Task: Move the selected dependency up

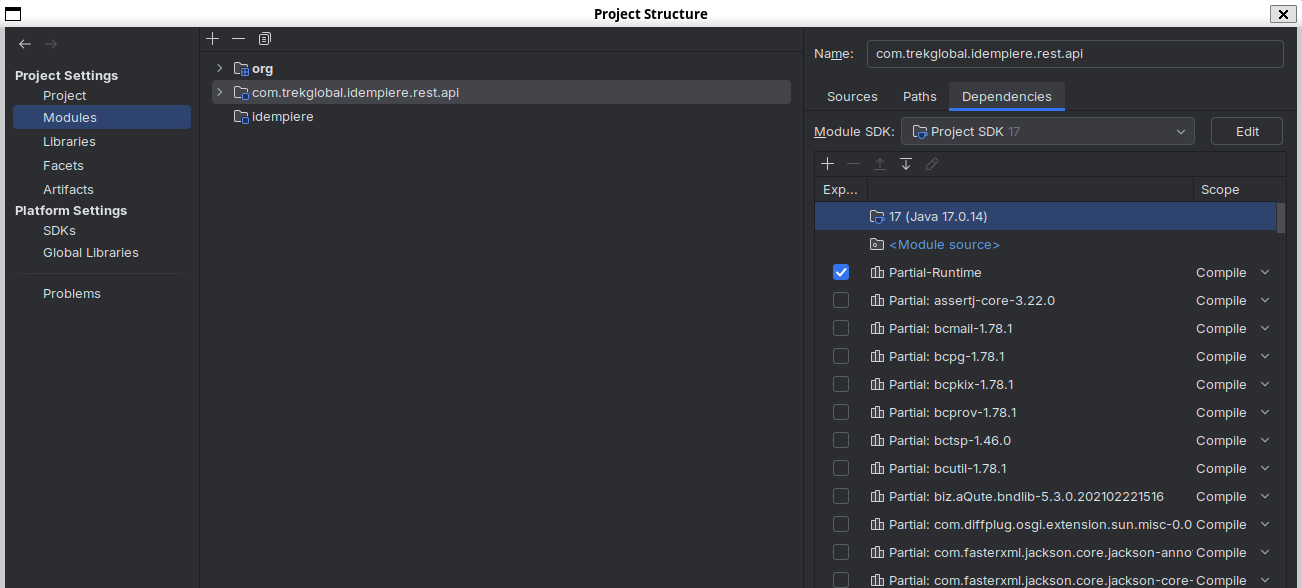Action: coord(880,163)
